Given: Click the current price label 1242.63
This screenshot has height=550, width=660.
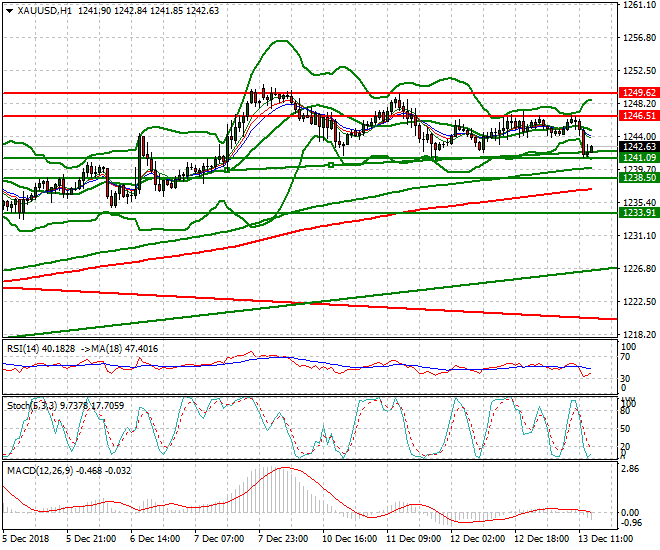Looking at the screenshot, I should tap(639, 146).
